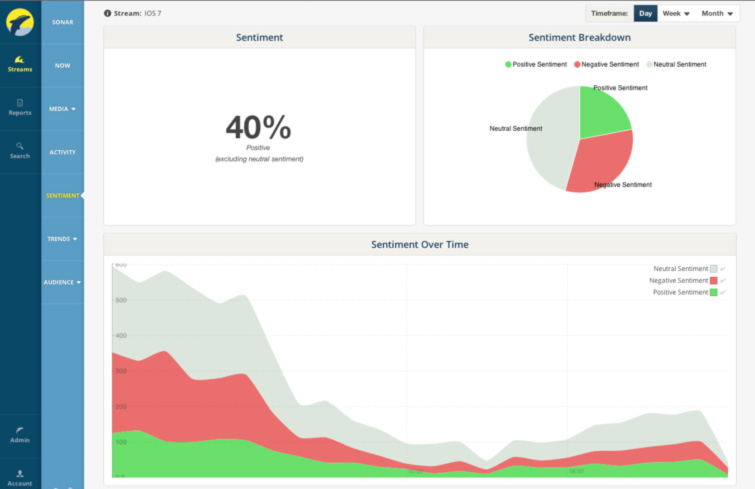Image resolution: width=755 pixels, height=489 pixels.
Task: Click the Neutral Sentiment legend entry in pie chart
Action: pos(676,64)
